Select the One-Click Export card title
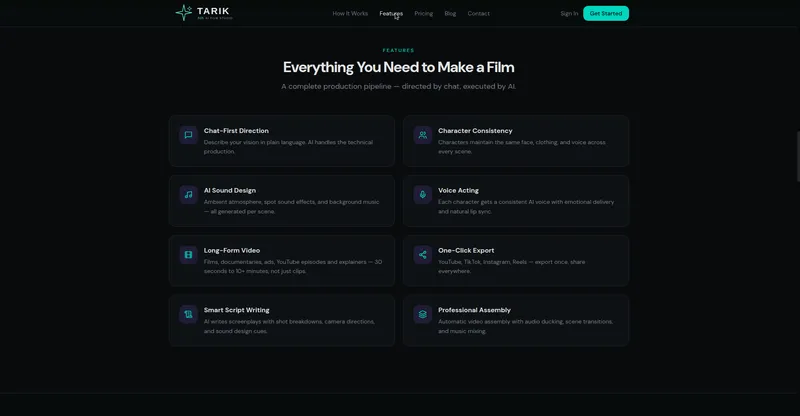 coord(466,251)
